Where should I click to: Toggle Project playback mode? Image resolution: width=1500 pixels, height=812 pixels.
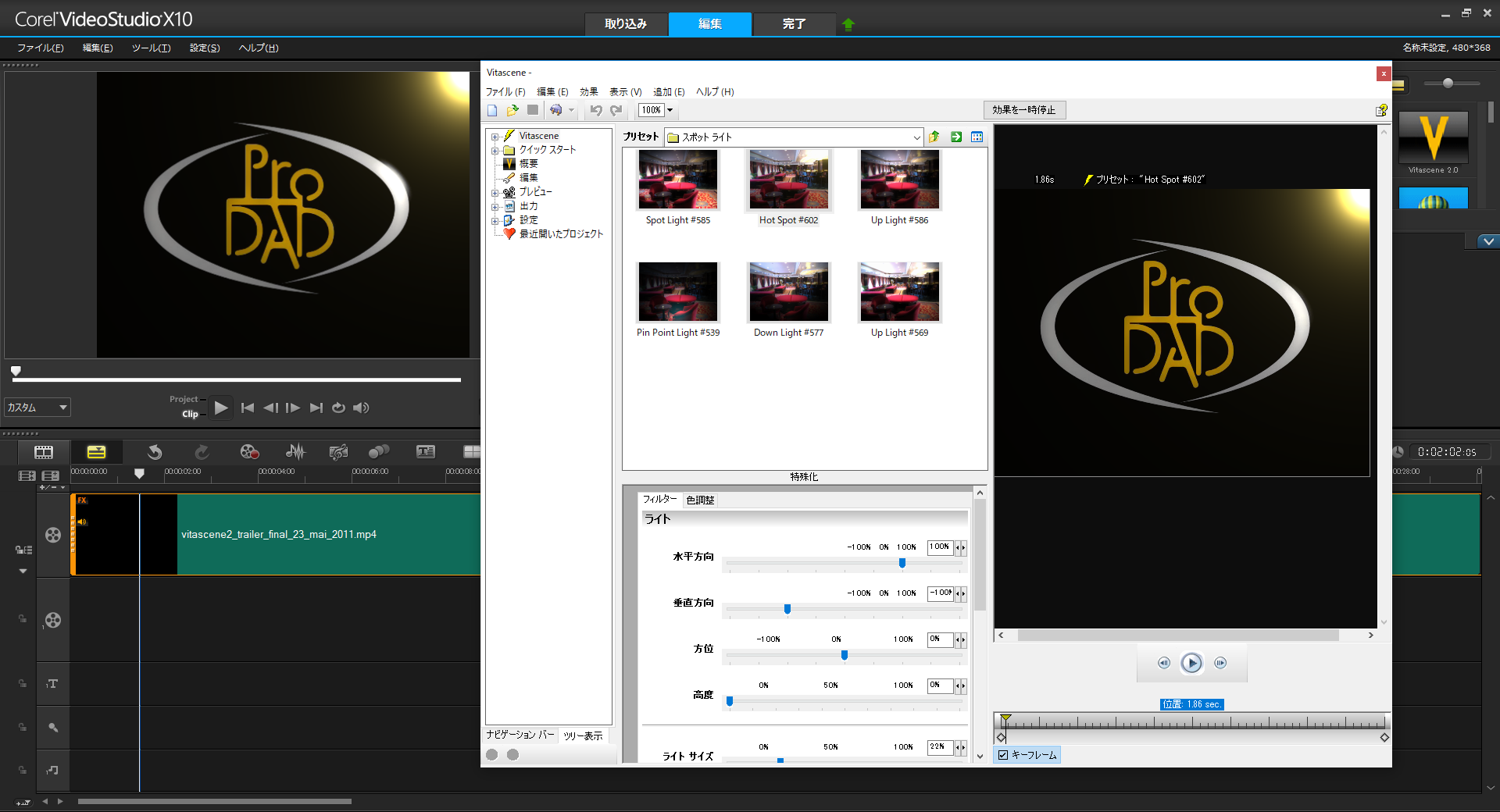[x=184, y=399]
